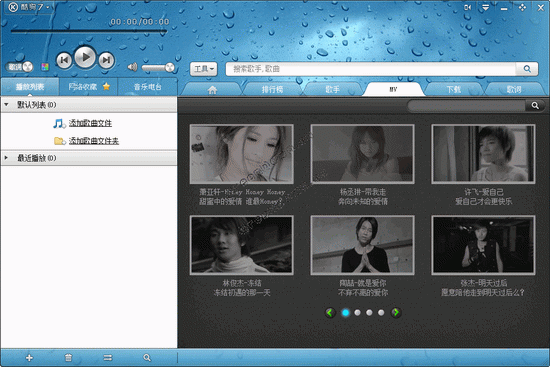
Task: Mute the volume speaker icon
Action: (132, 67)
